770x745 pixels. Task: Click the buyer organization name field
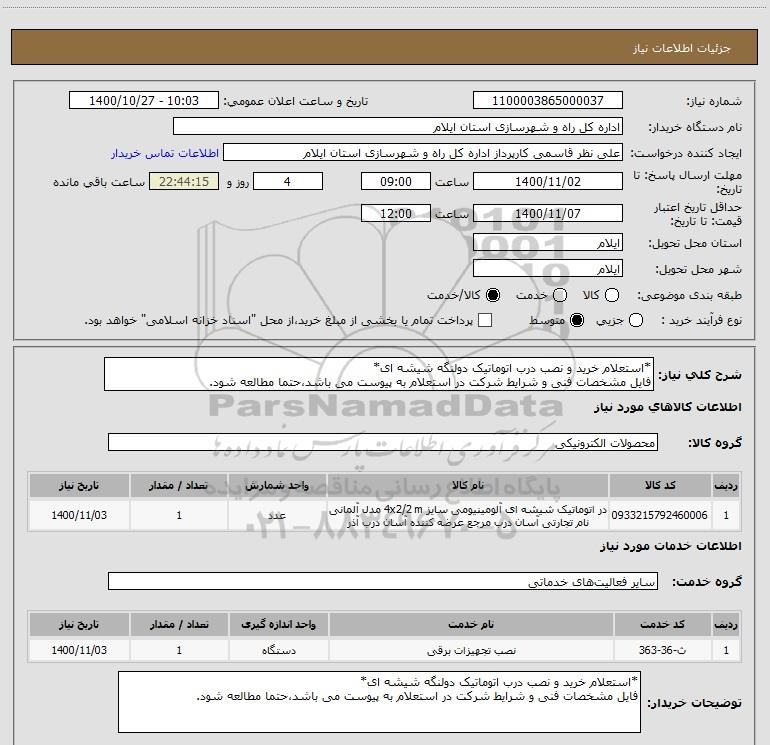(x=398, y=127)
